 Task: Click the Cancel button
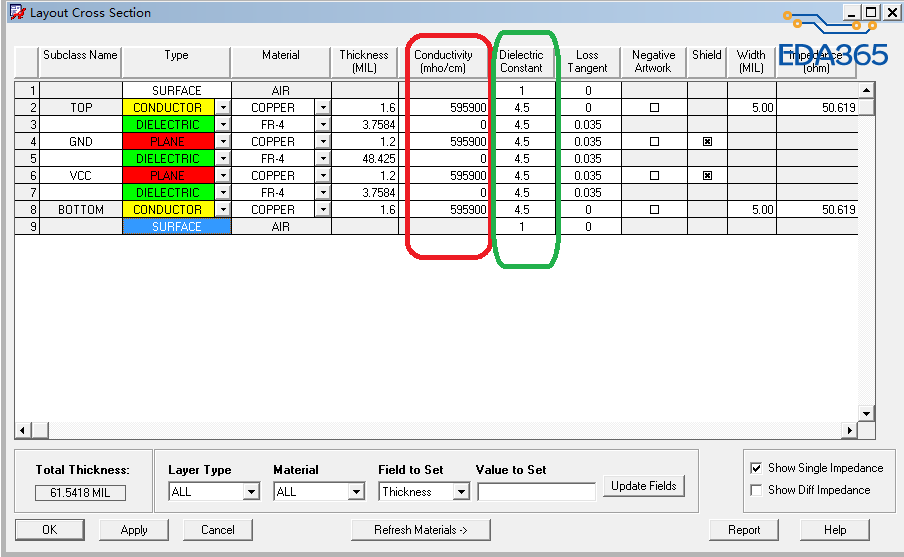click(217, 530)
